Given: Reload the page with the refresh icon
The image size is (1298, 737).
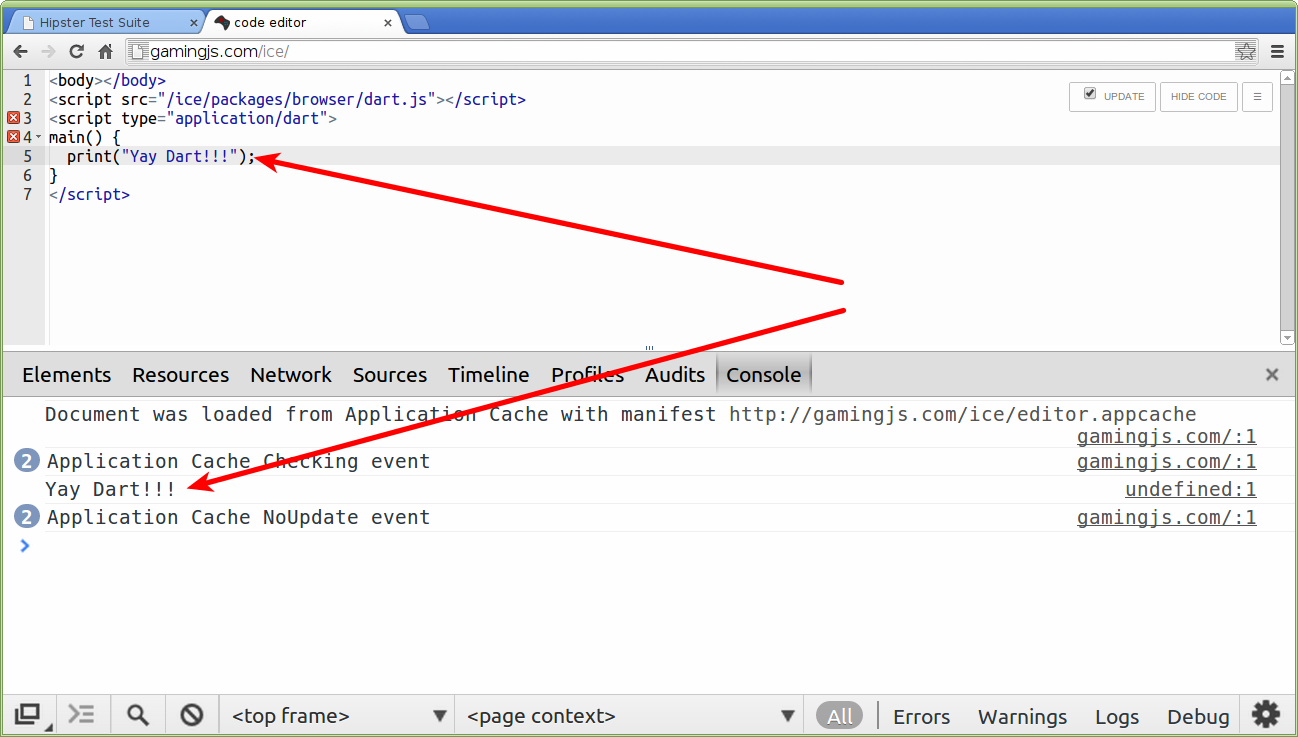Looking at the screenshot, I should (76, 51).
